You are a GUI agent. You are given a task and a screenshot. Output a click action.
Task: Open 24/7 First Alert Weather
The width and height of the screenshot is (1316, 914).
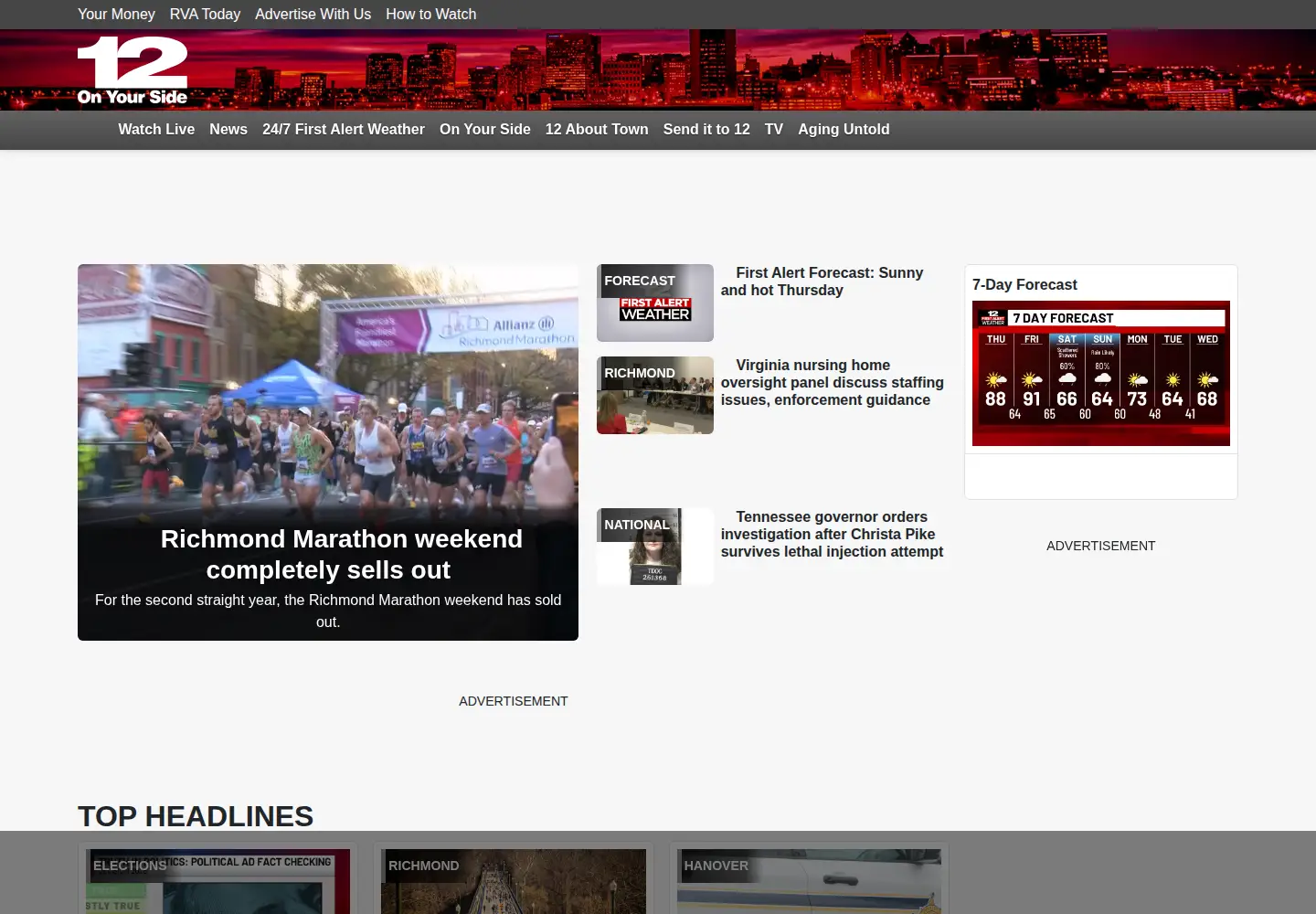pyautogui.click(x=344, y=129)
